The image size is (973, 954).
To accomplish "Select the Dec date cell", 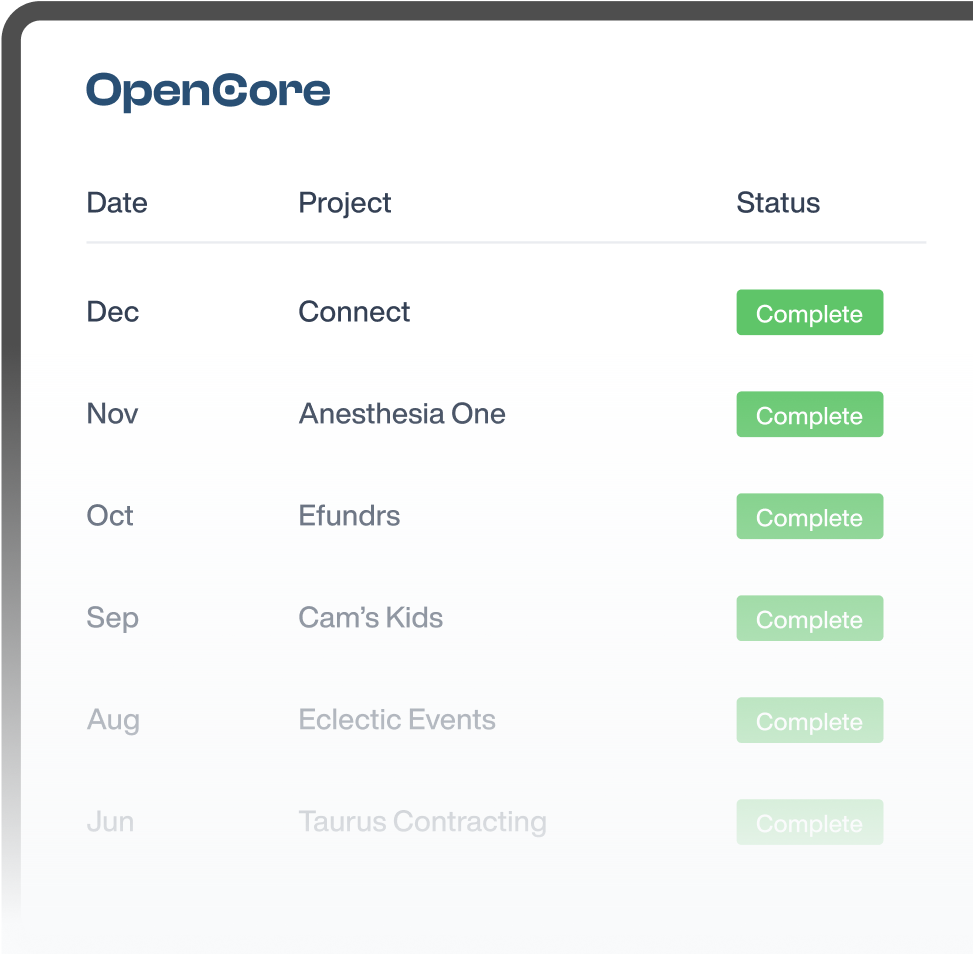I will tap(112, 312).
